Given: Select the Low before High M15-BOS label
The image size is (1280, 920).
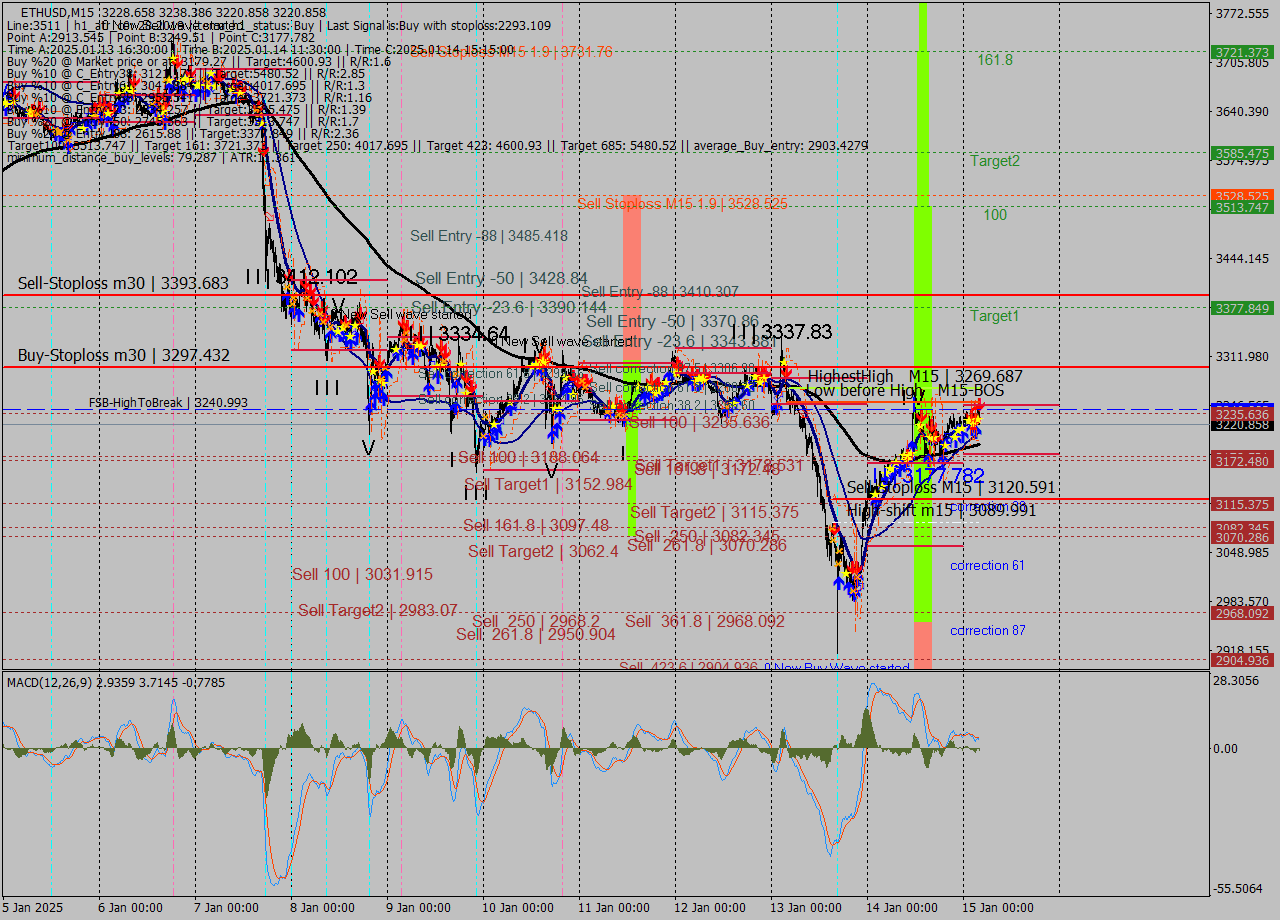Looking at the screenshot, I should pyautogui.click(x=905, y=390).
